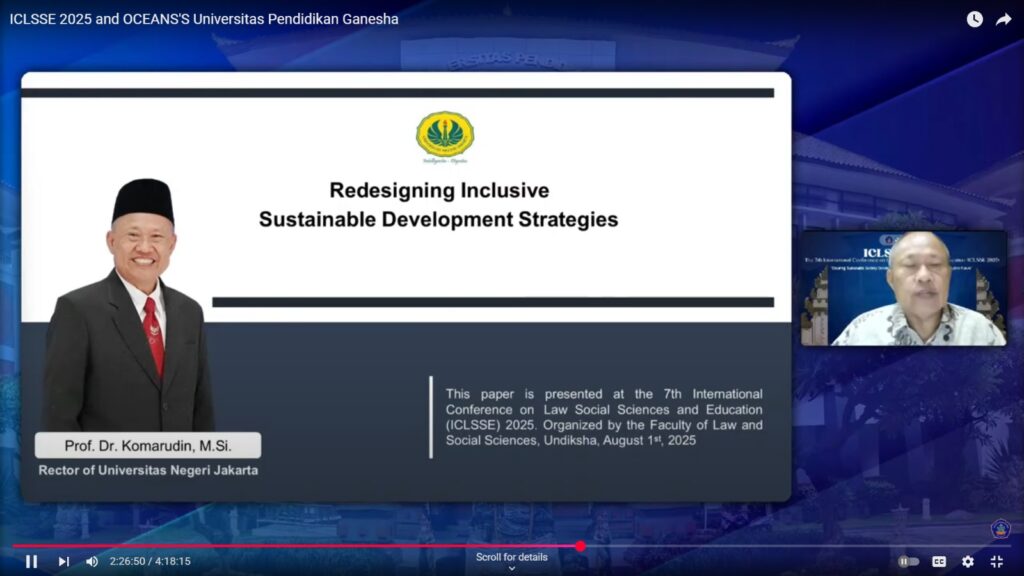Click the green and yellow university logo on the slide

click(445, 137)
